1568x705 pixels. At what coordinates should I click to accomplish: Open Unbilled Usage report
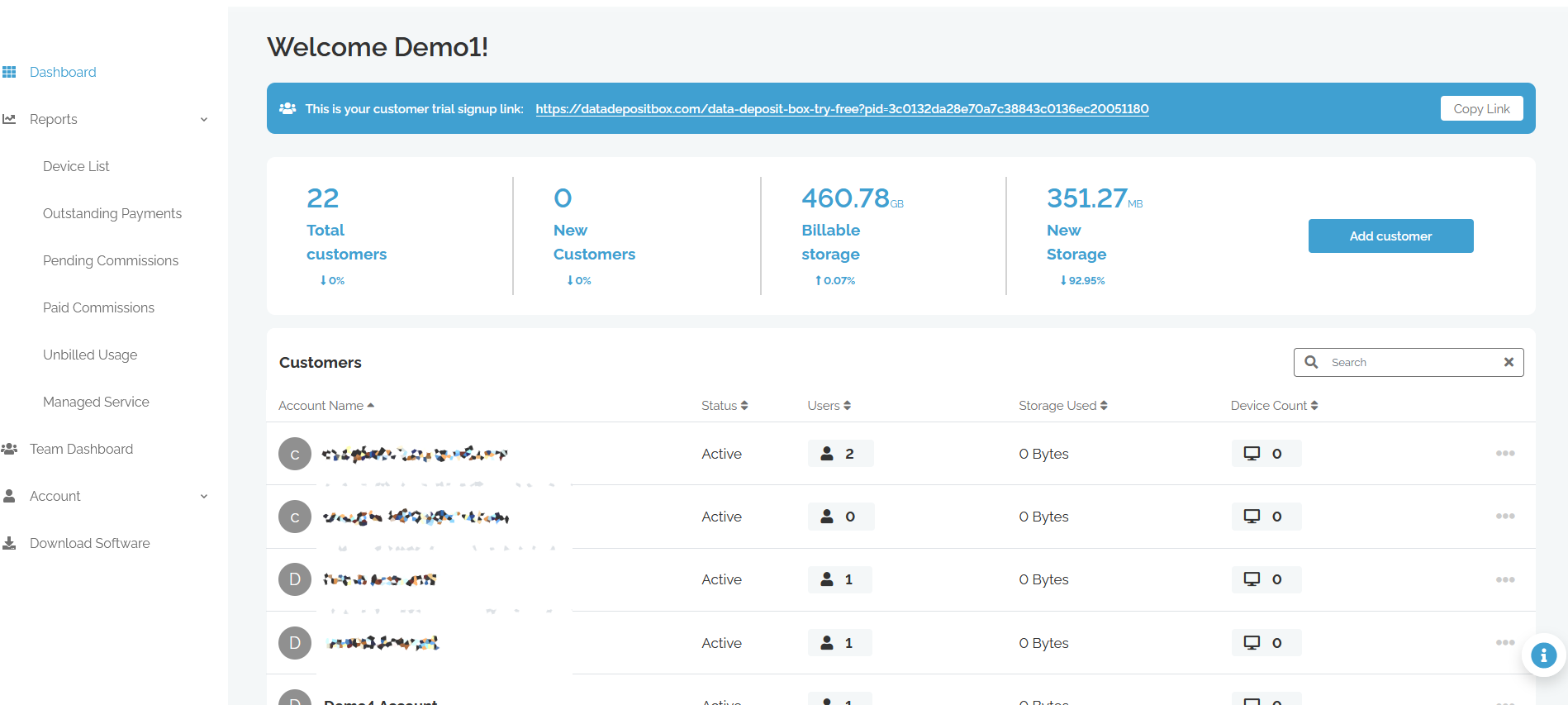tap(90, 355)
